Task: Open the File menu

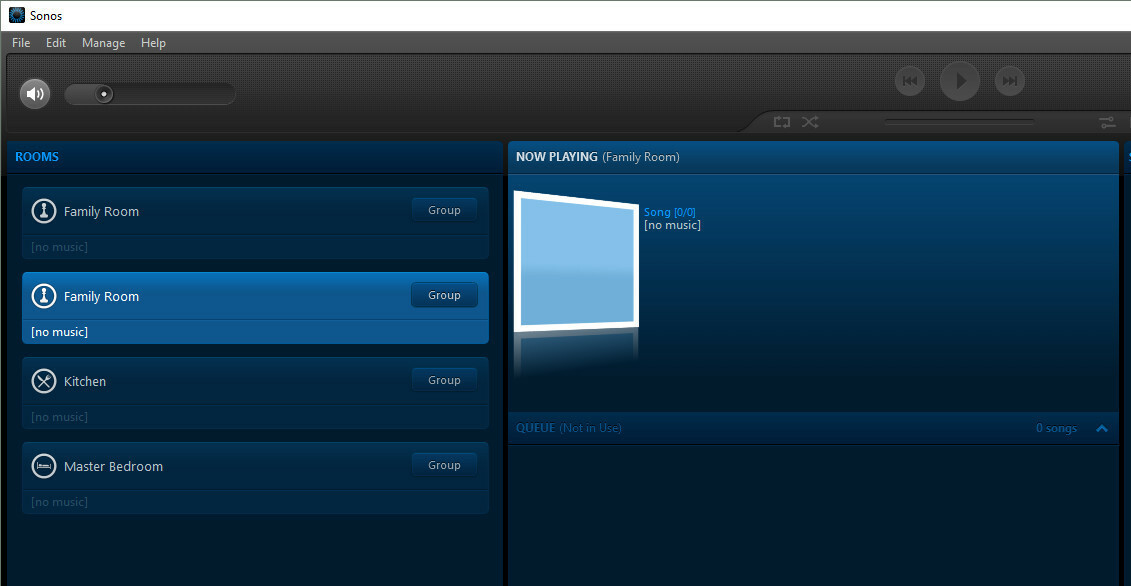Action: (21, 43)
